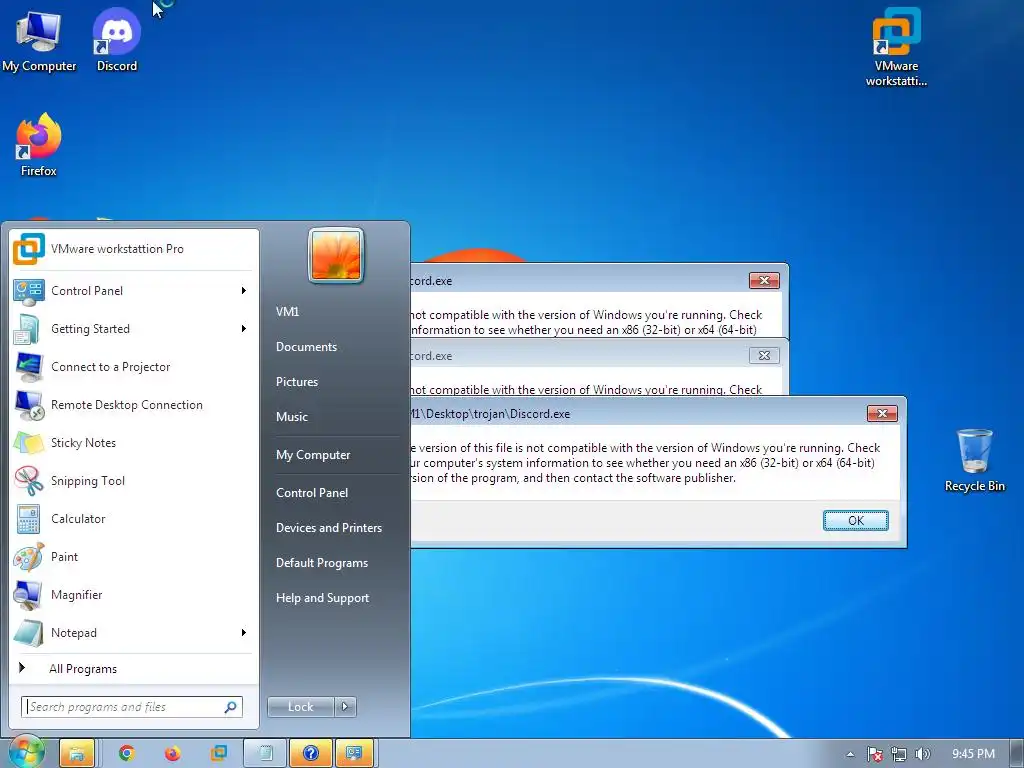Open the Help and Support taskbar window
This screenshot has width=1024, height=768.
tap(311, 754)
